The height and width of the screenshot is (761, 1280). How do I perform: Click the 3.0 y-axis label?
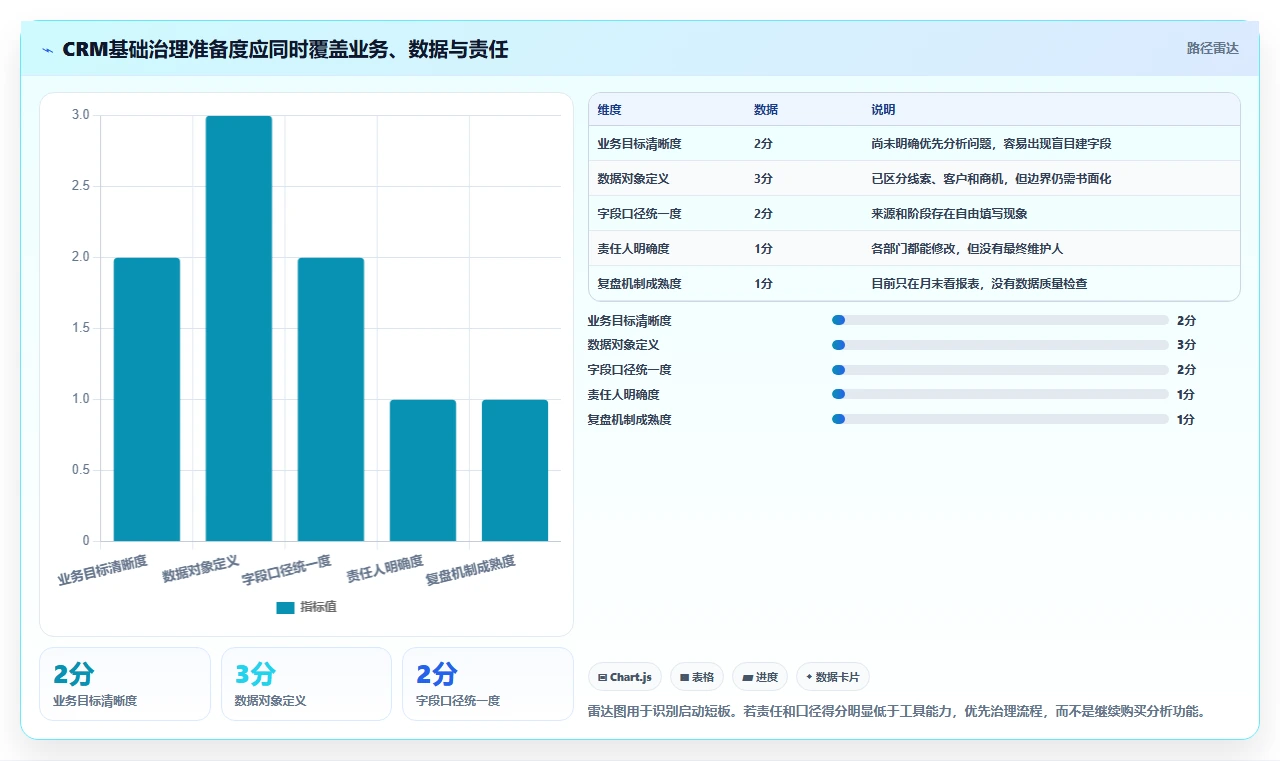point(80,115)
